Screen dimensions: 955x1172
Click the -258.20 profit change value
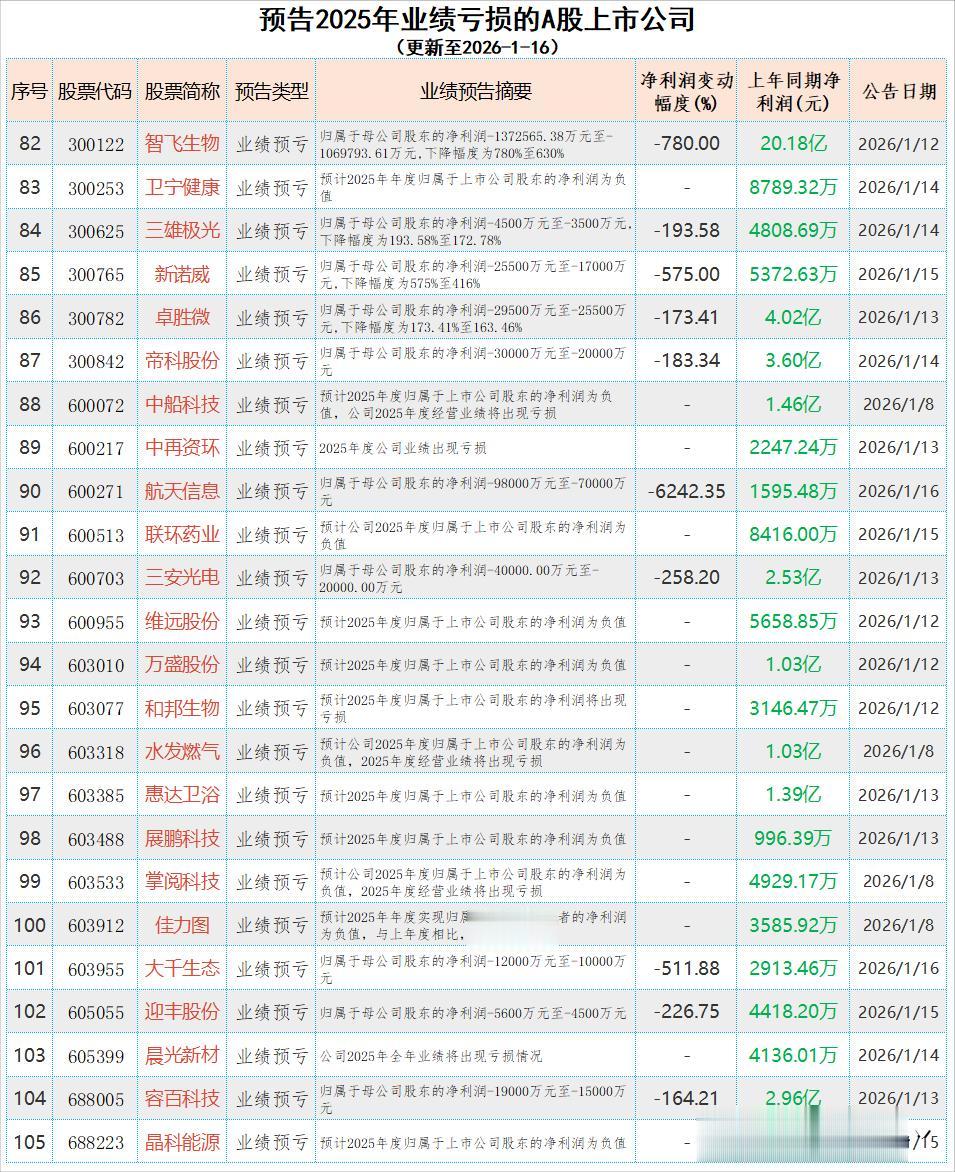pyautogui.click(x=687, y=577)
